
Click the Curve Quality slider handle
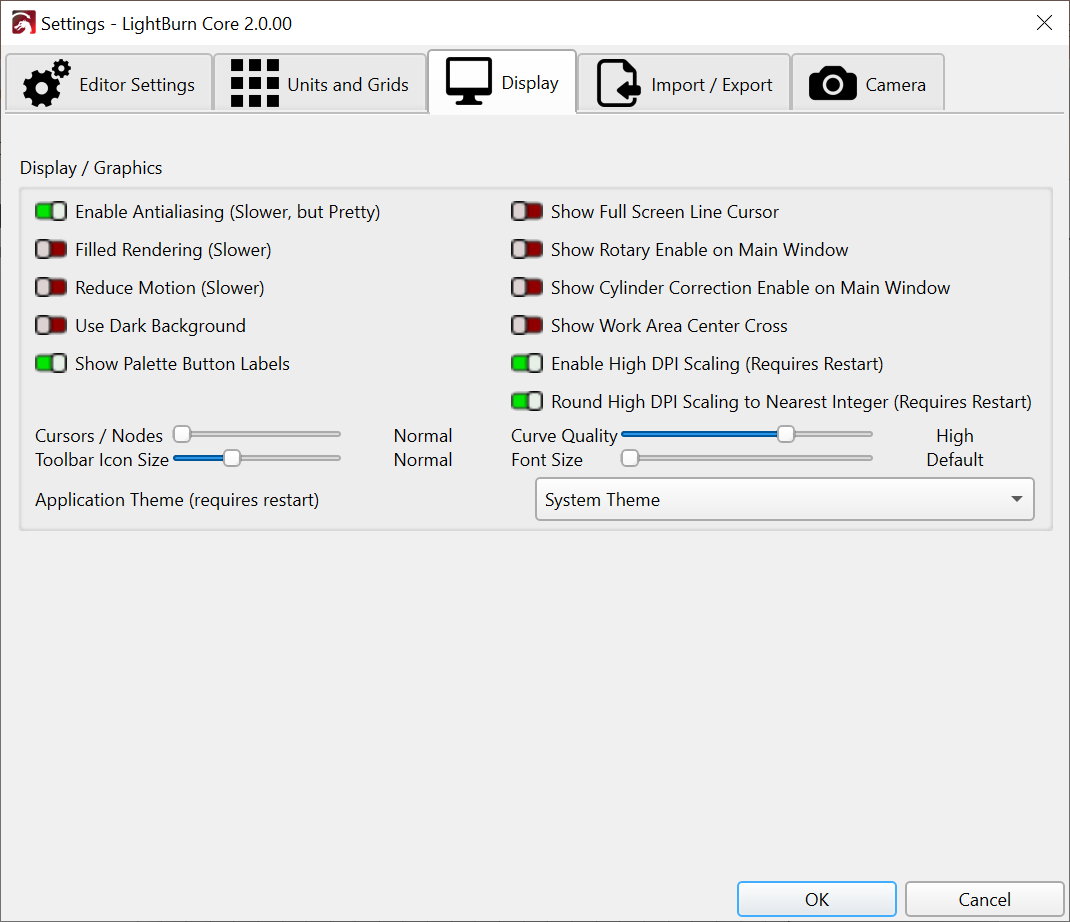(x=786, y=434)
